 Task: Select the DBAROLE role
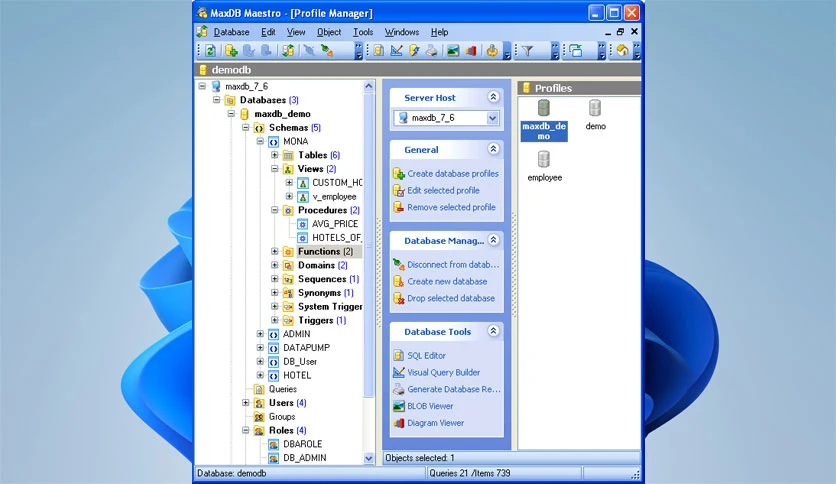click(302, 444)
